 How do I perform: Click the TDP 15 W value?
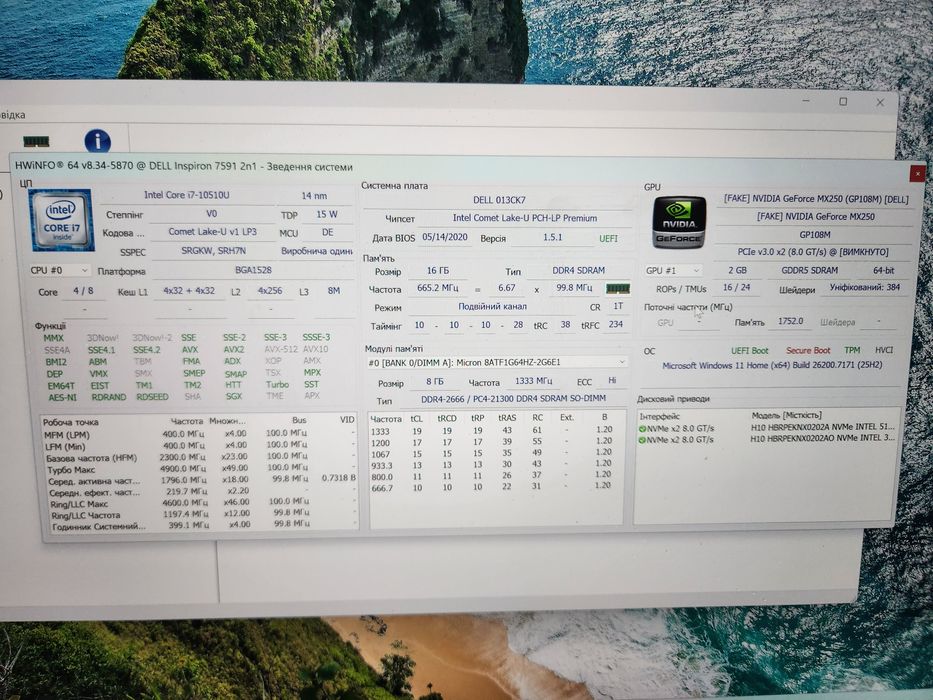(327, 214)
